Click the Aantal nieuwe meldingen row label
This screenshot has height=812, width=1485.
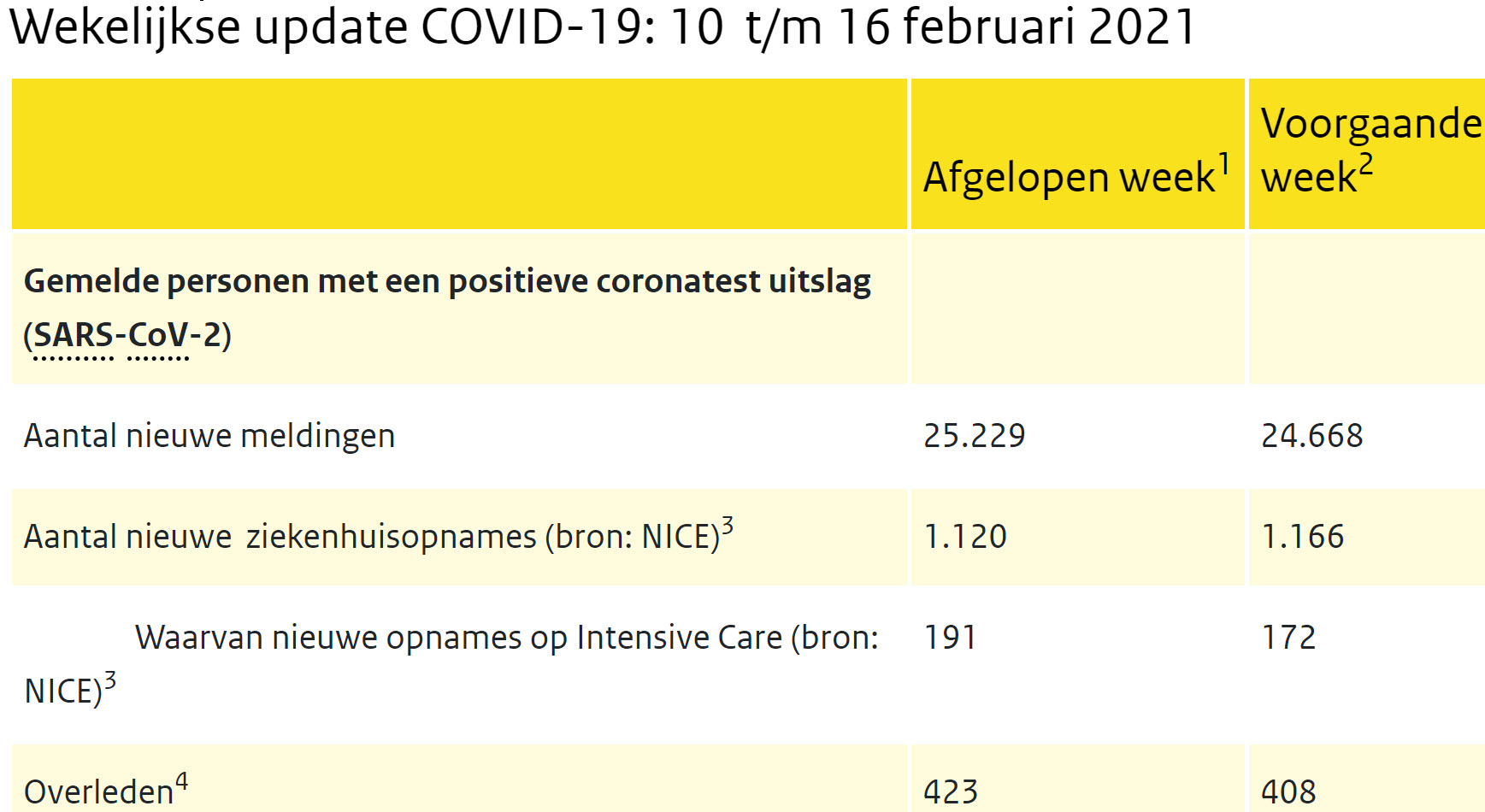209,436
